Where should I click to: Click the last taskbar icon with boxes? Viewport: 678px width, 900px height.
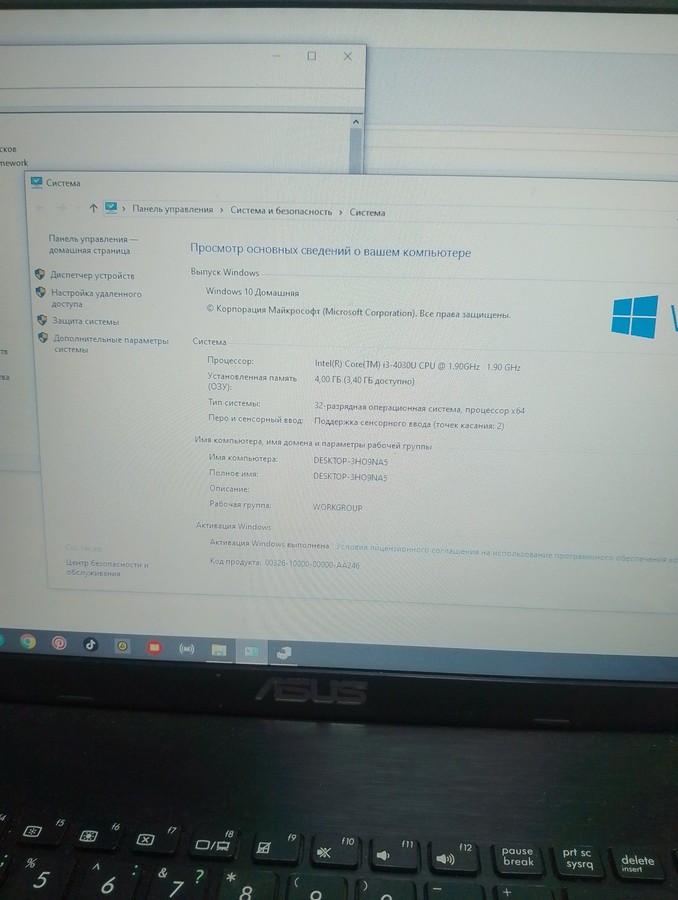(x=284, y=653)
